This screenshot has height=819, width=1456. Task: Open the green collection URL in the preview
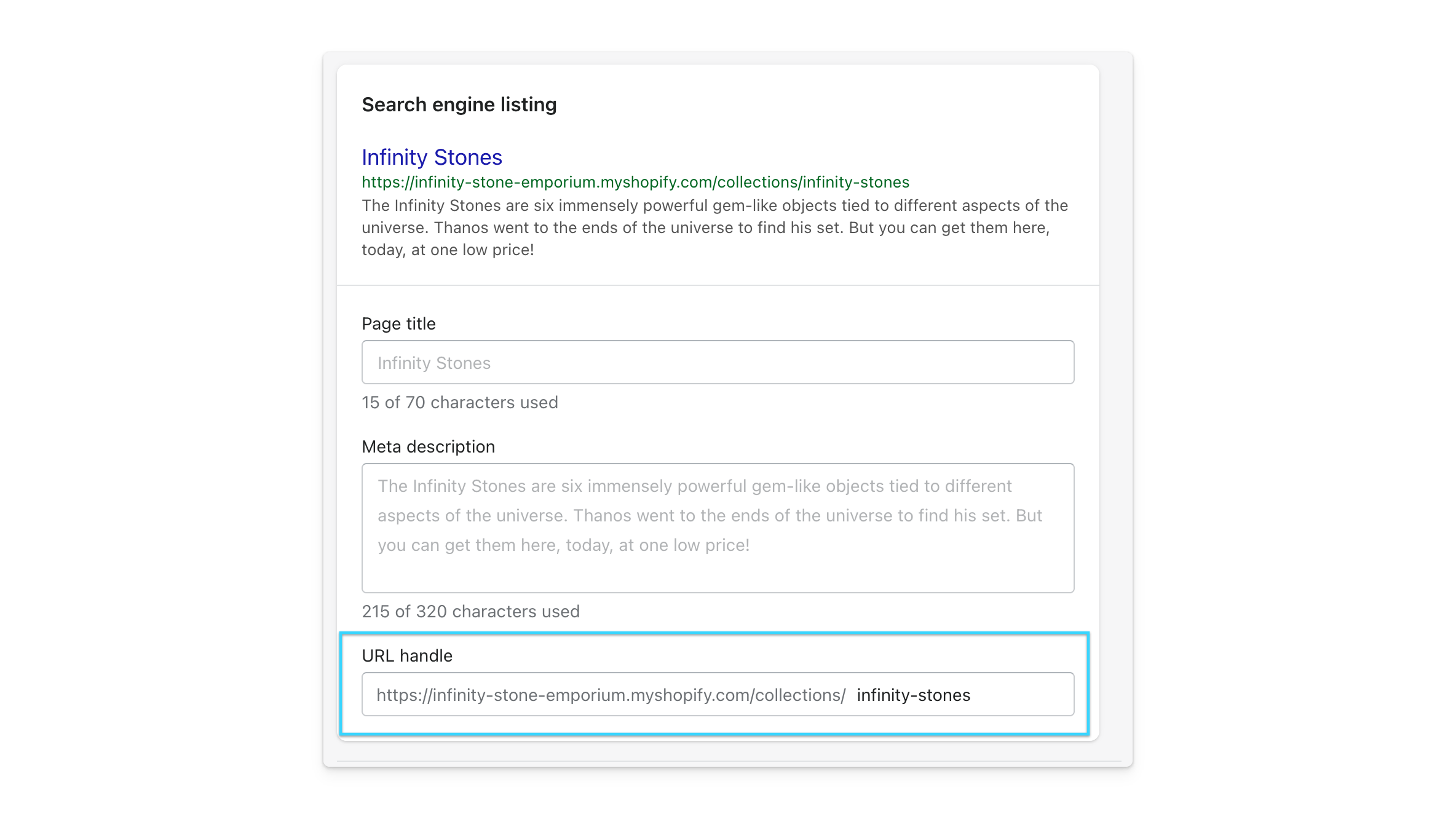tap(635, 182)
